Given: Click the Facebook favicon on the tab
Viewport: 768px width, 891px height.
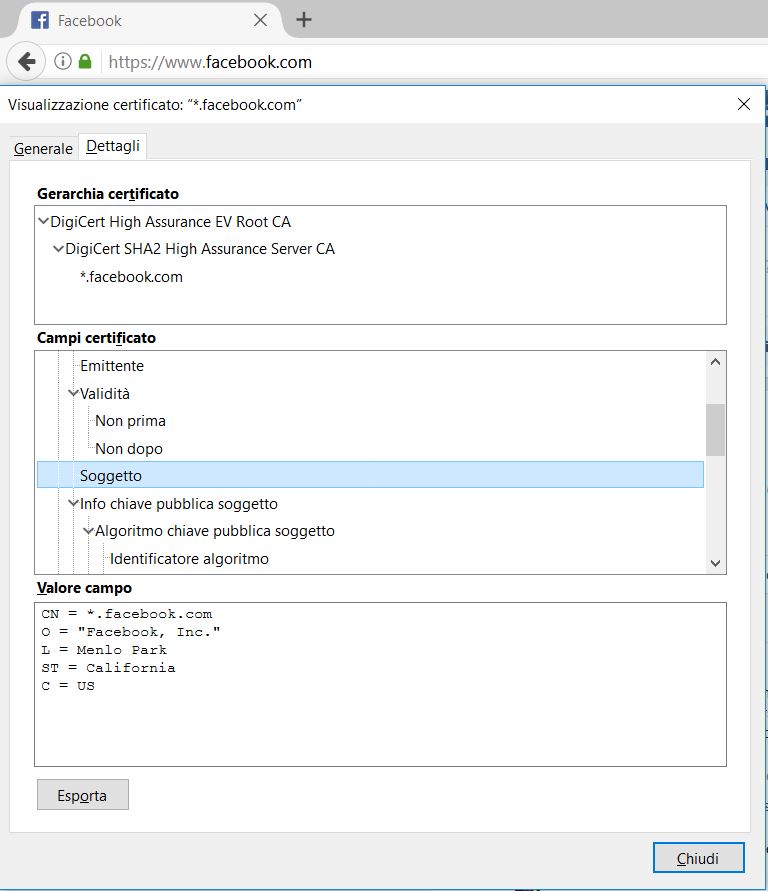Looking at the screenshot, I should tap(40, 20).
